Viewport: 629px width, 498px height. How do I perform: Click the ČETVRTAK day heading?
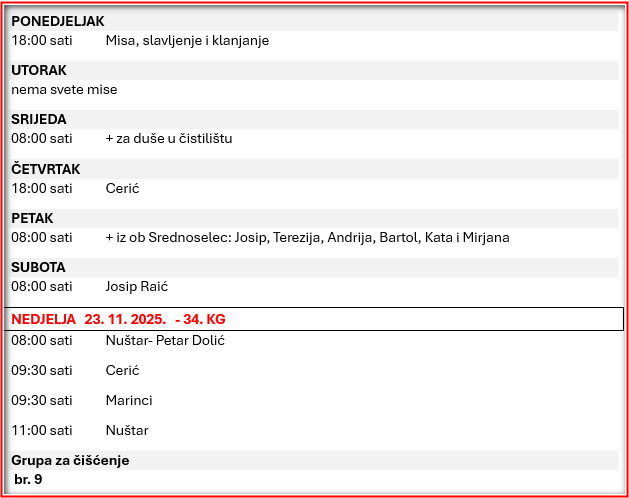pyautogui.click(x=45, y=169)
